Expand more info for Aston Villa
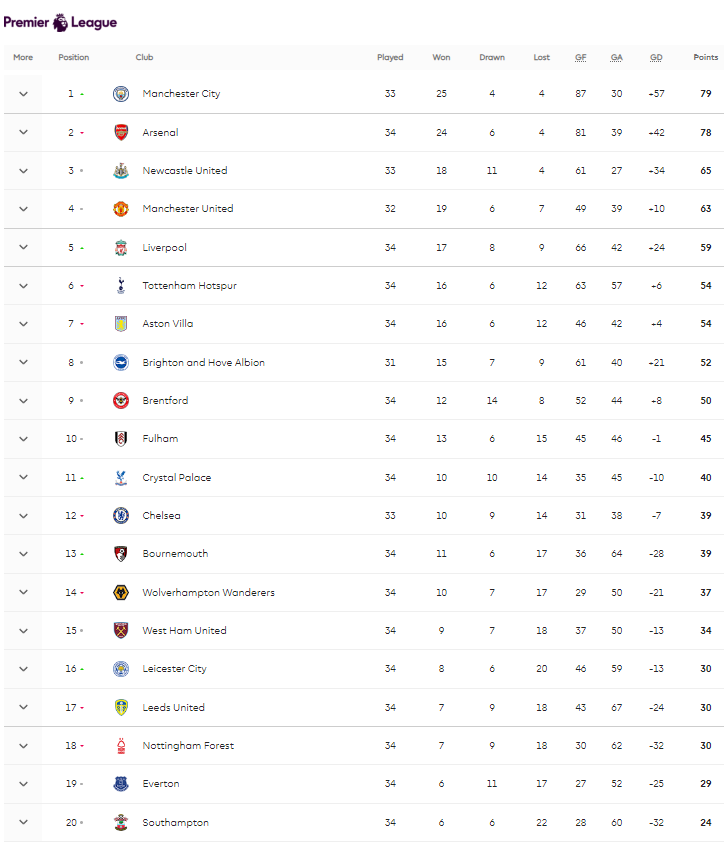 [23, 324]
